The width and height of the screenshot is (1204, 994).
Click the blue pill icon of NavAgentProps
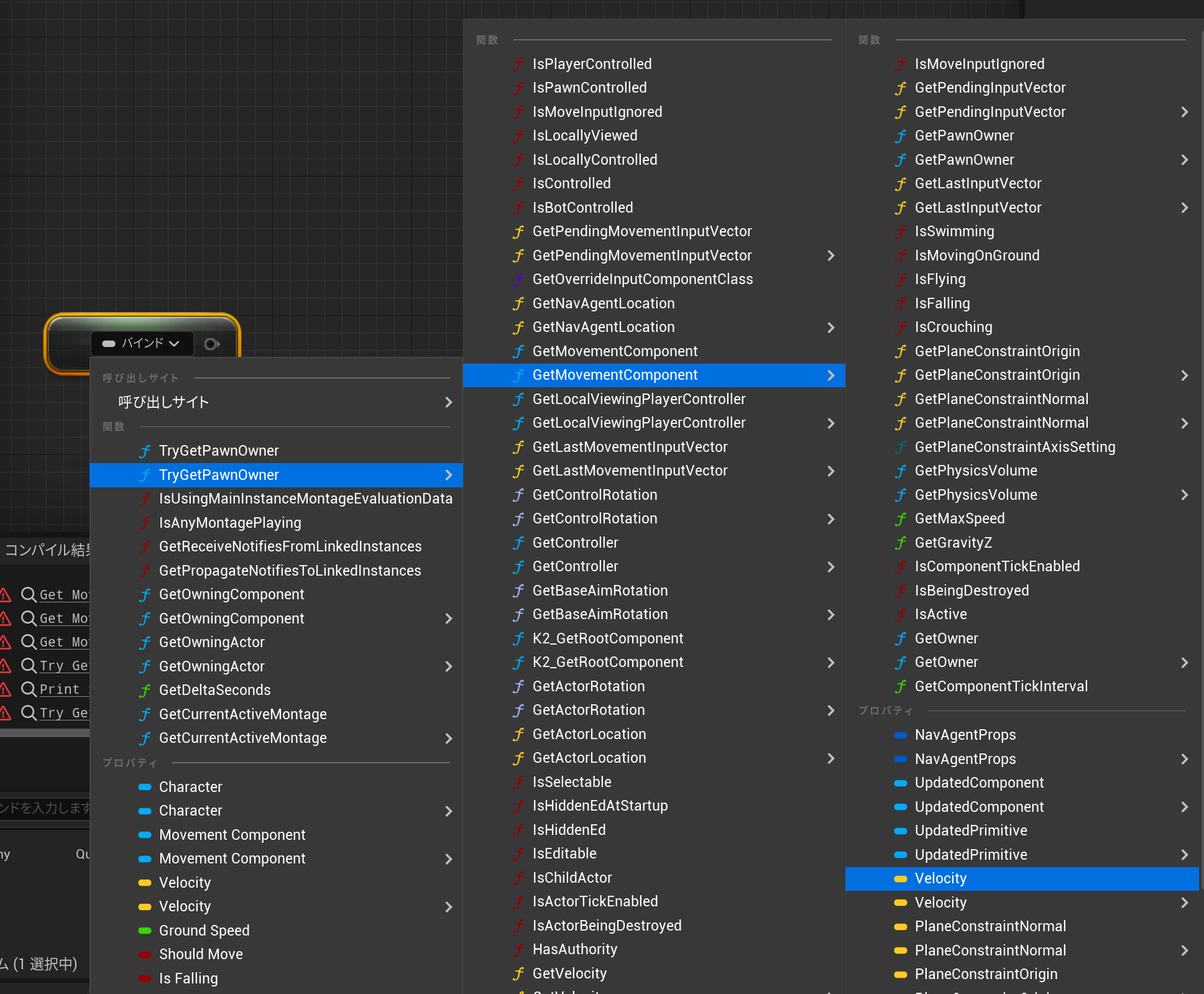click(901, 735)
